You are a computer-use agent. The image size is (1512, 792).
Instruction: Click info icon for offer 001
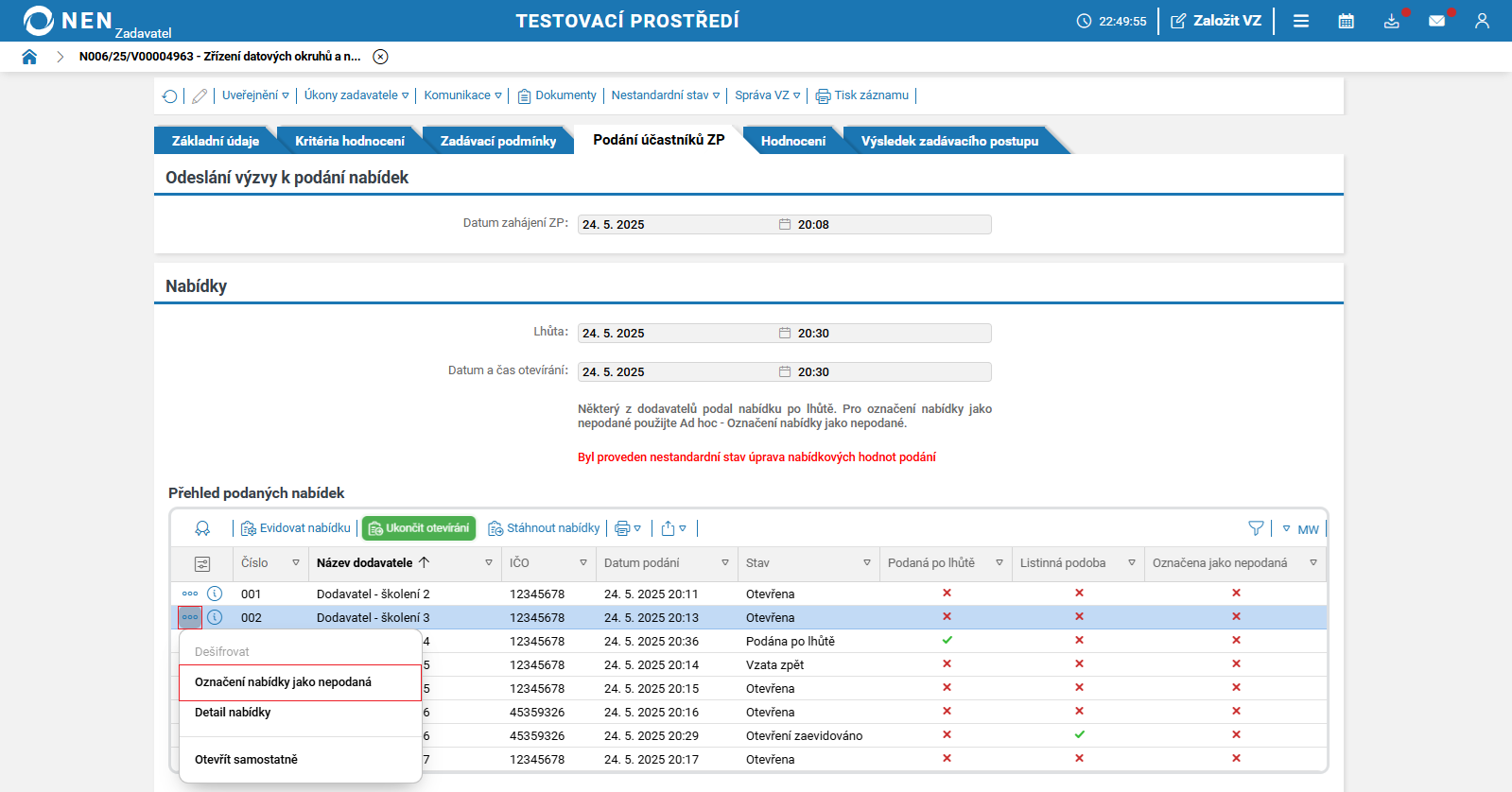215,594
